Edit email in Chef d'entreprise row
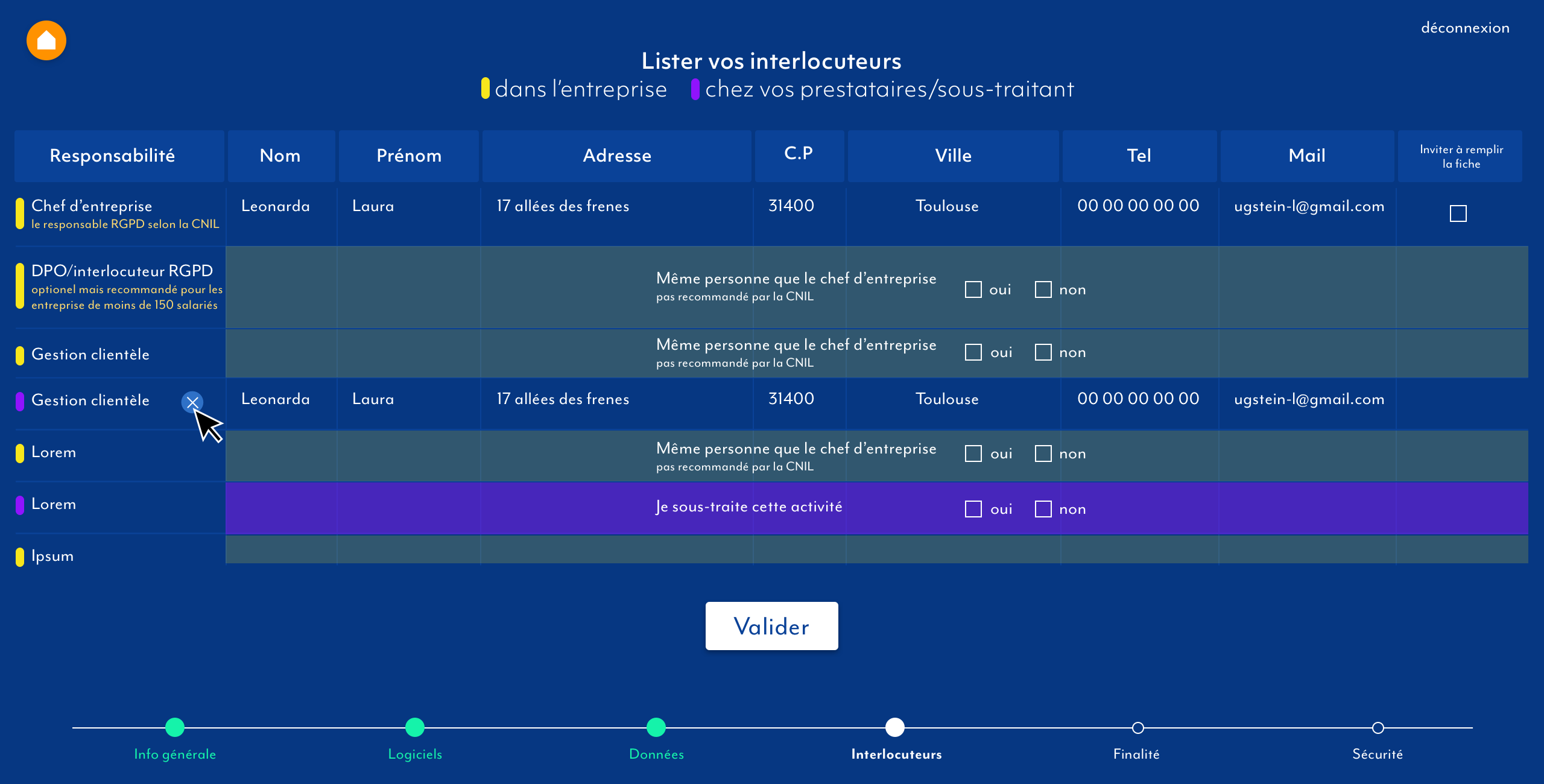 [1309, 206]
